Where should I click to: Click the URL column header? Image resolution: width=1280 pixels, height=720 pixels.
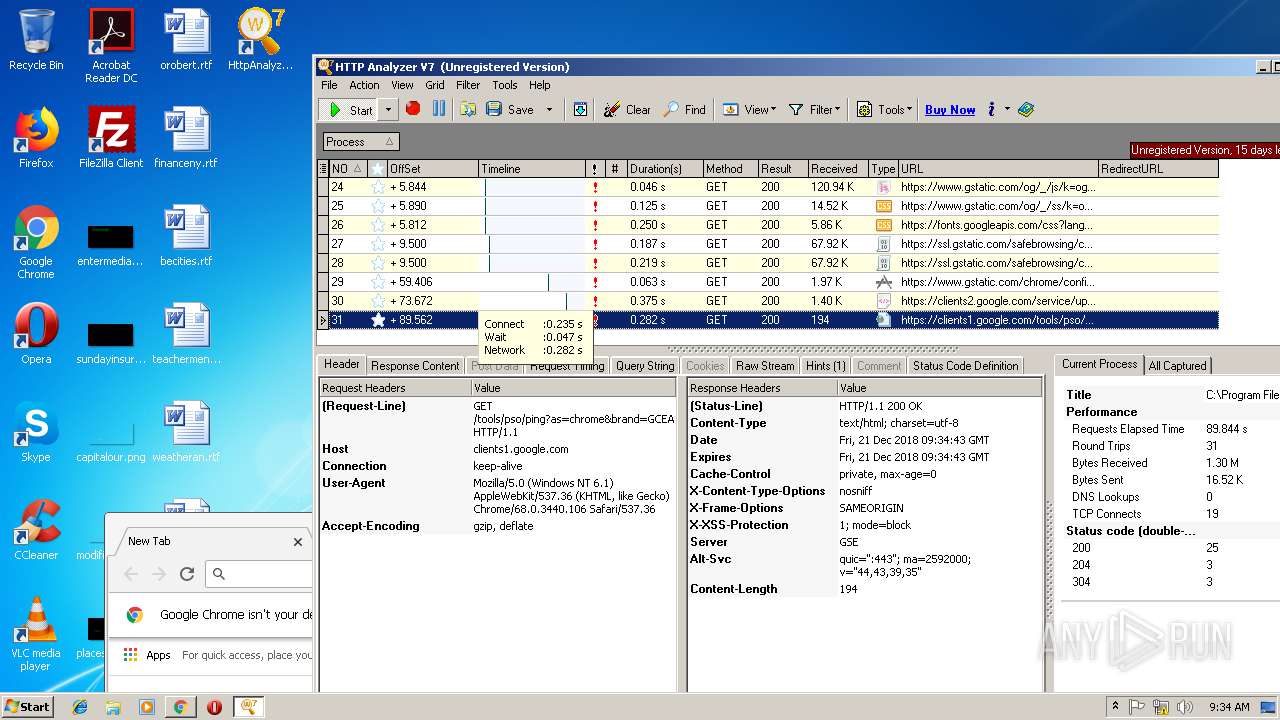point(998,169)
